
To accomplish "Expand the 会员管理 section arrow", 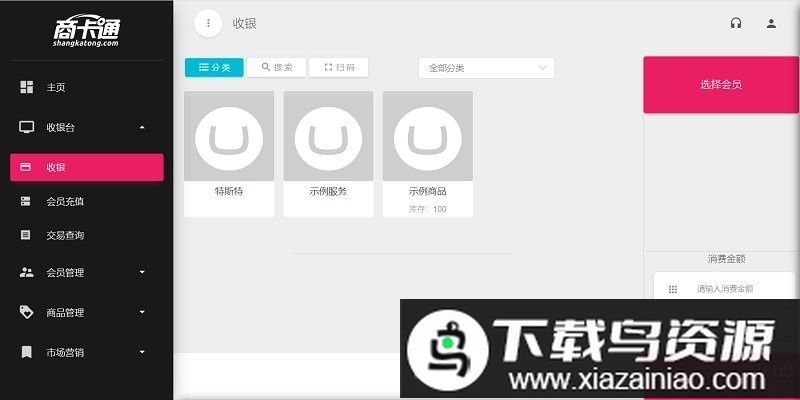I will [x=142, y=272].
